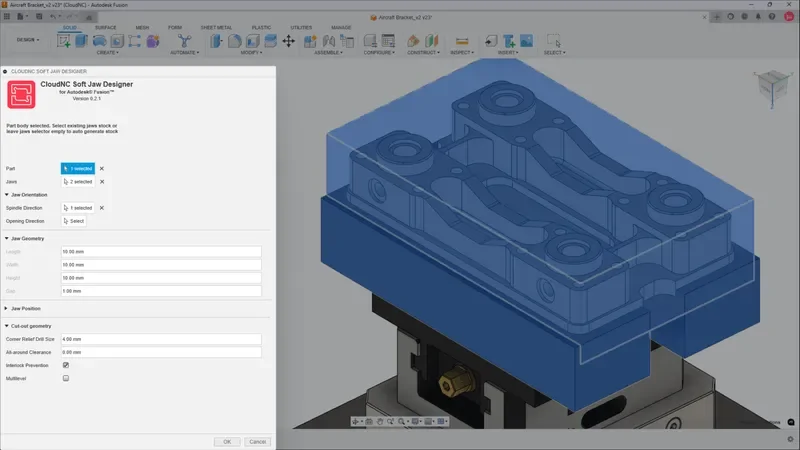Open the Assemble dropdown menu
800x450 pixels.
tap(328, 53)
